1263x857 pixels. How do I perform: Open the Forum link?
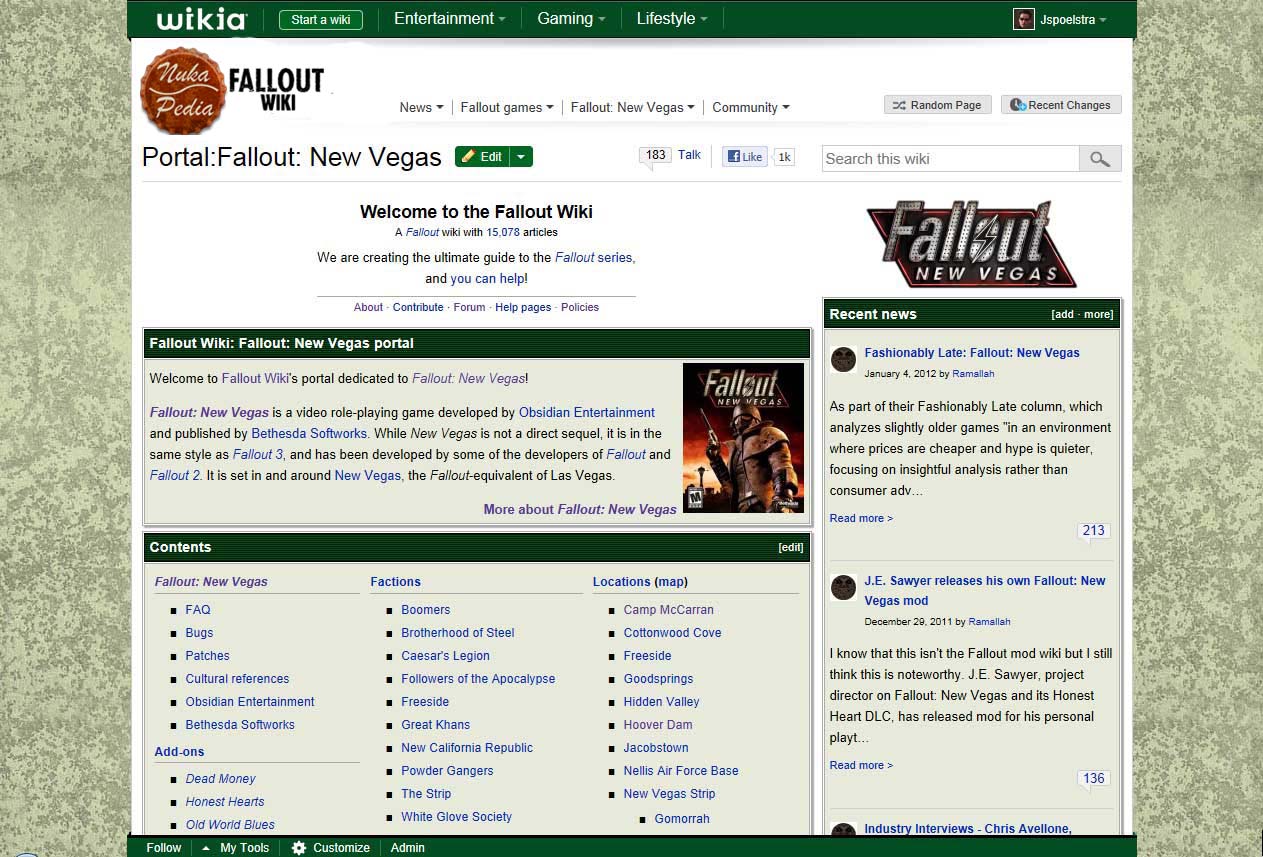[469, 307]
